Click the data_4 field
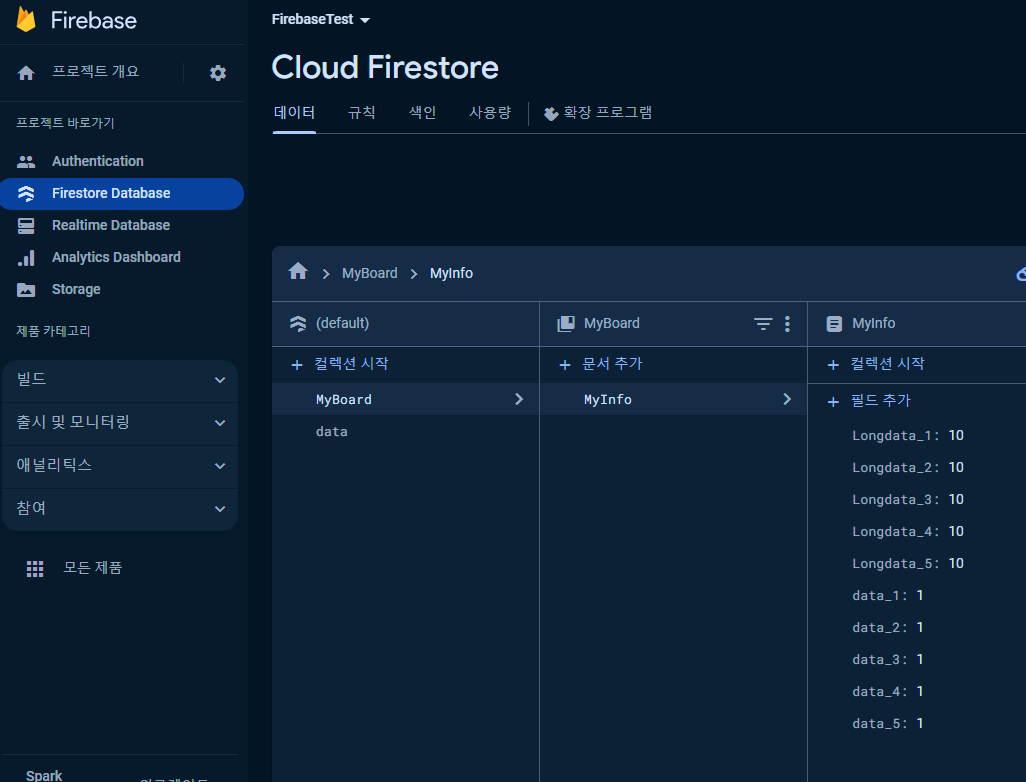This screenshot has height=782, width=1026. point(888,692)
